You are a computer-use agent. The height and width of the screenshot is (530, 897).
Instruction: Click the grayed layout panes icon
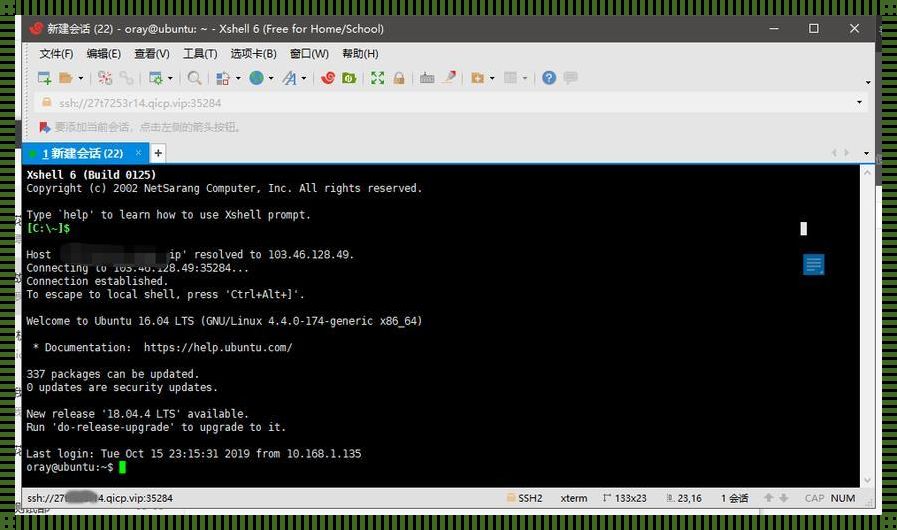[x=510, y=78]
